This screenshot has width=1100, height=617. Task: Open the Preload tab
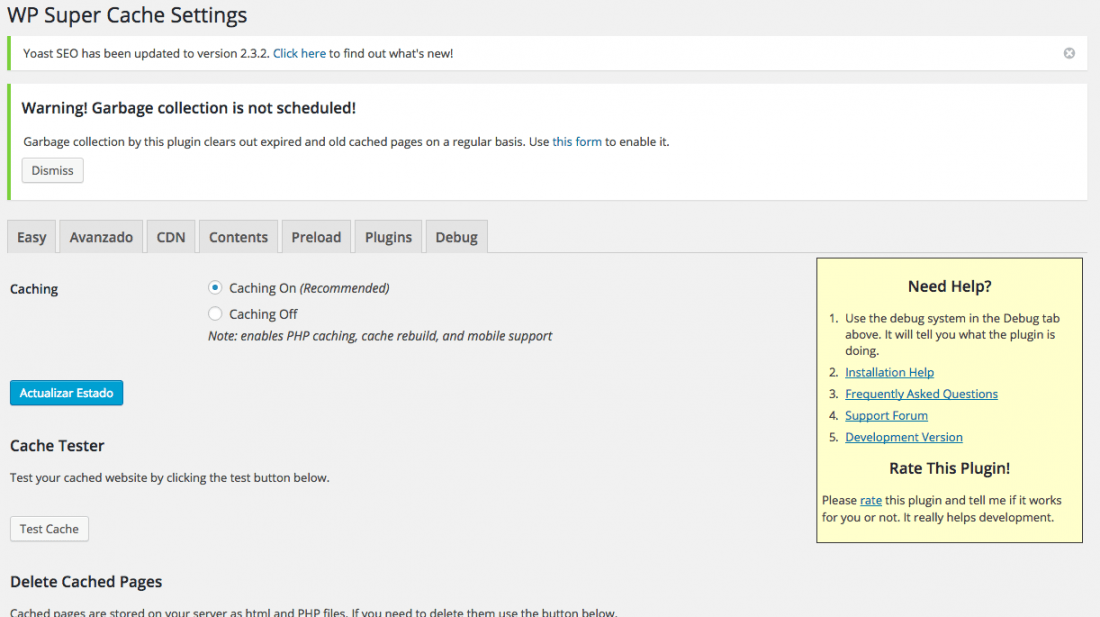tap(316, 237)
